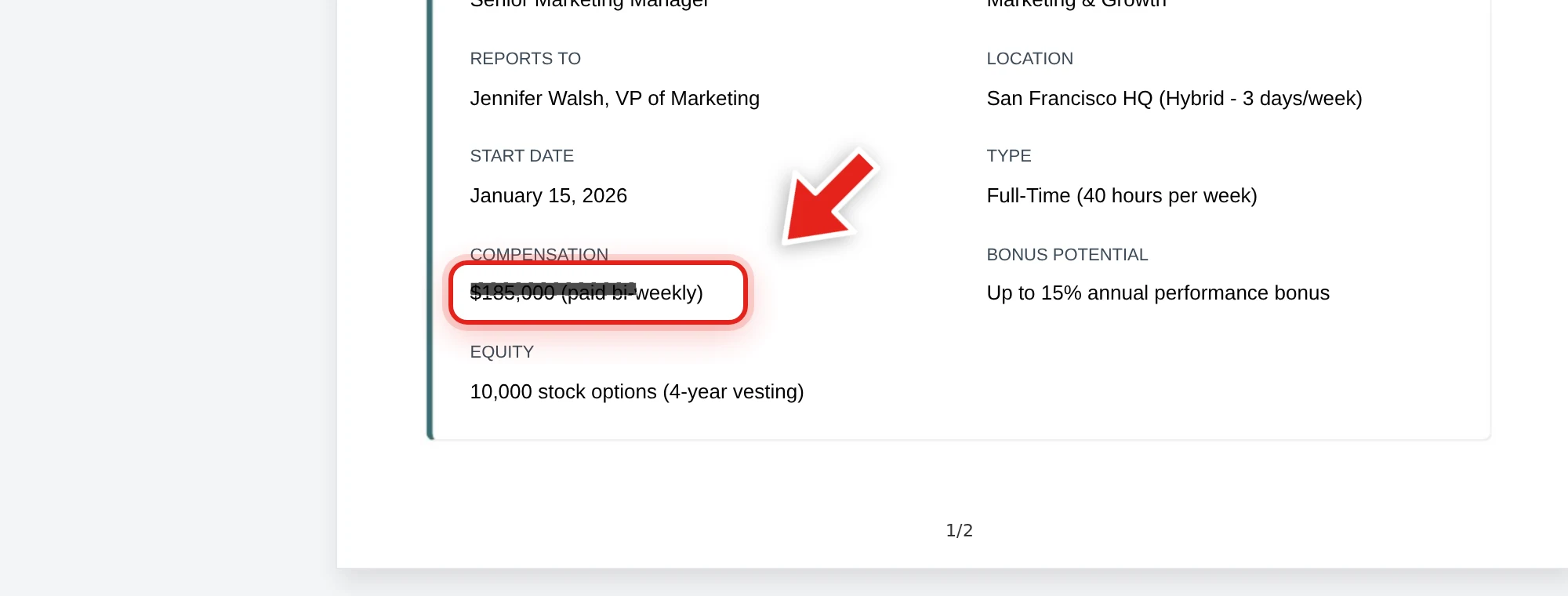The width and height of the screenshot is (1568, 596).
Task: Click the teal vertical bar of the card
Action: coord(430,220)
